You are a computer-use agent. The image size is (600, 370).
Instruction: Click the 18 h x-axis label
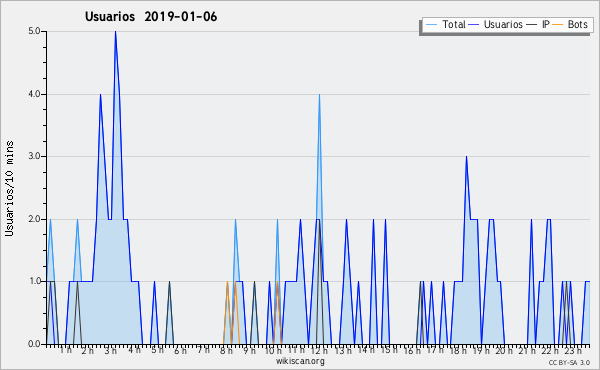(458, 351)
